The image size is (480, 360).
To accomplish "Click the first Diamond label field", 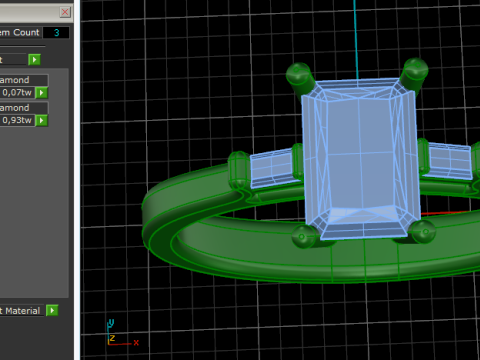I will click(24, 80).
